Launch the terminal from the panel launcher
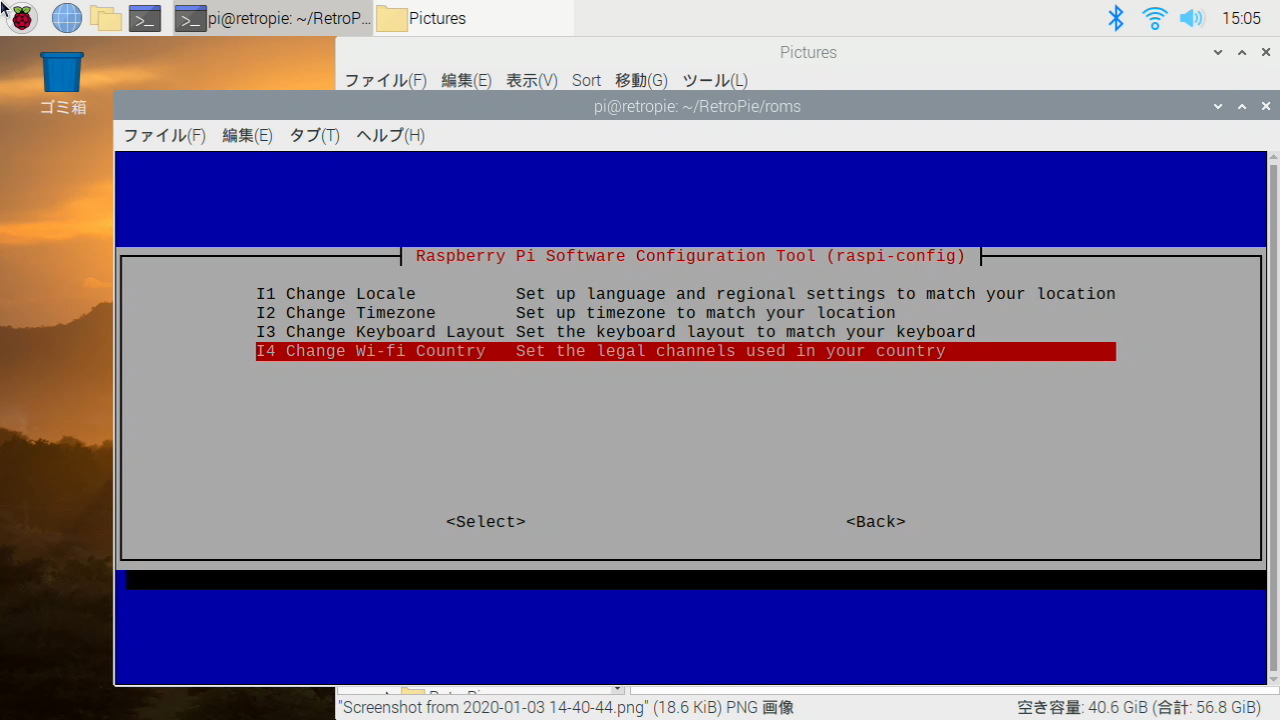 (145, 17)
